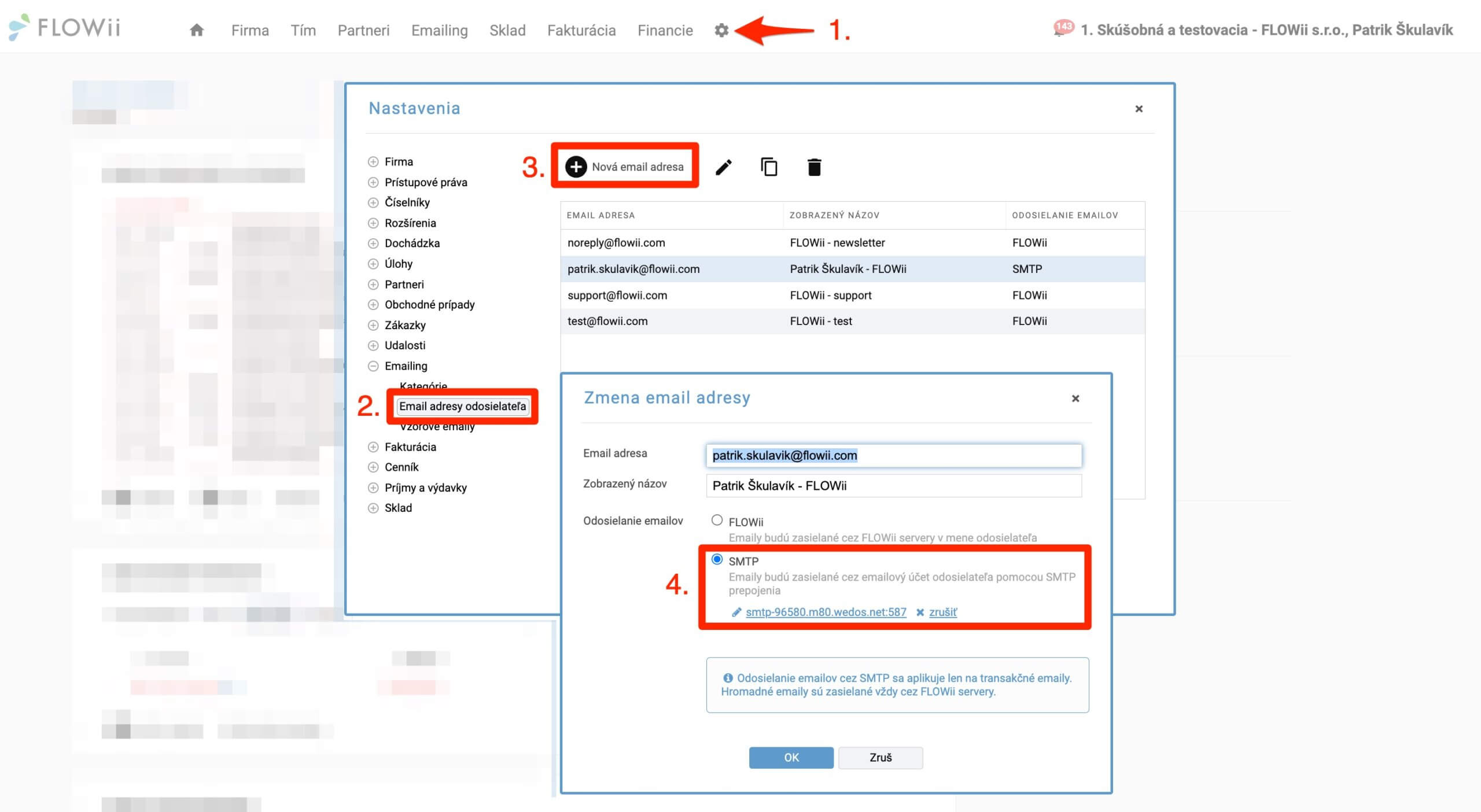Select Vzorové emaily tree item
Viewport: 1481px width, 812px height.
click(437, 427)
